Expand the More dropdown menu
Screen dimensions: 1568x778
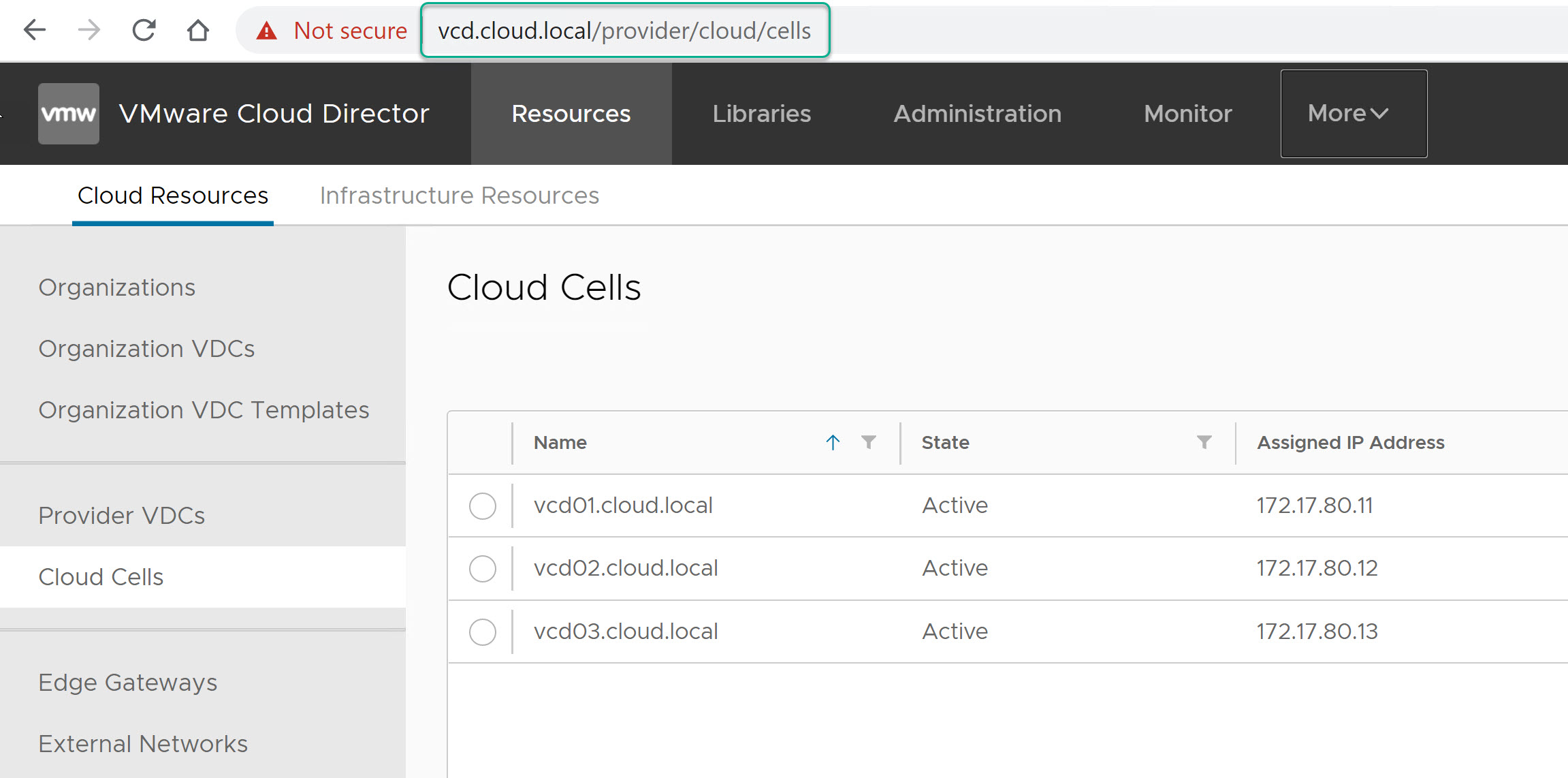tap(1353, 114)
